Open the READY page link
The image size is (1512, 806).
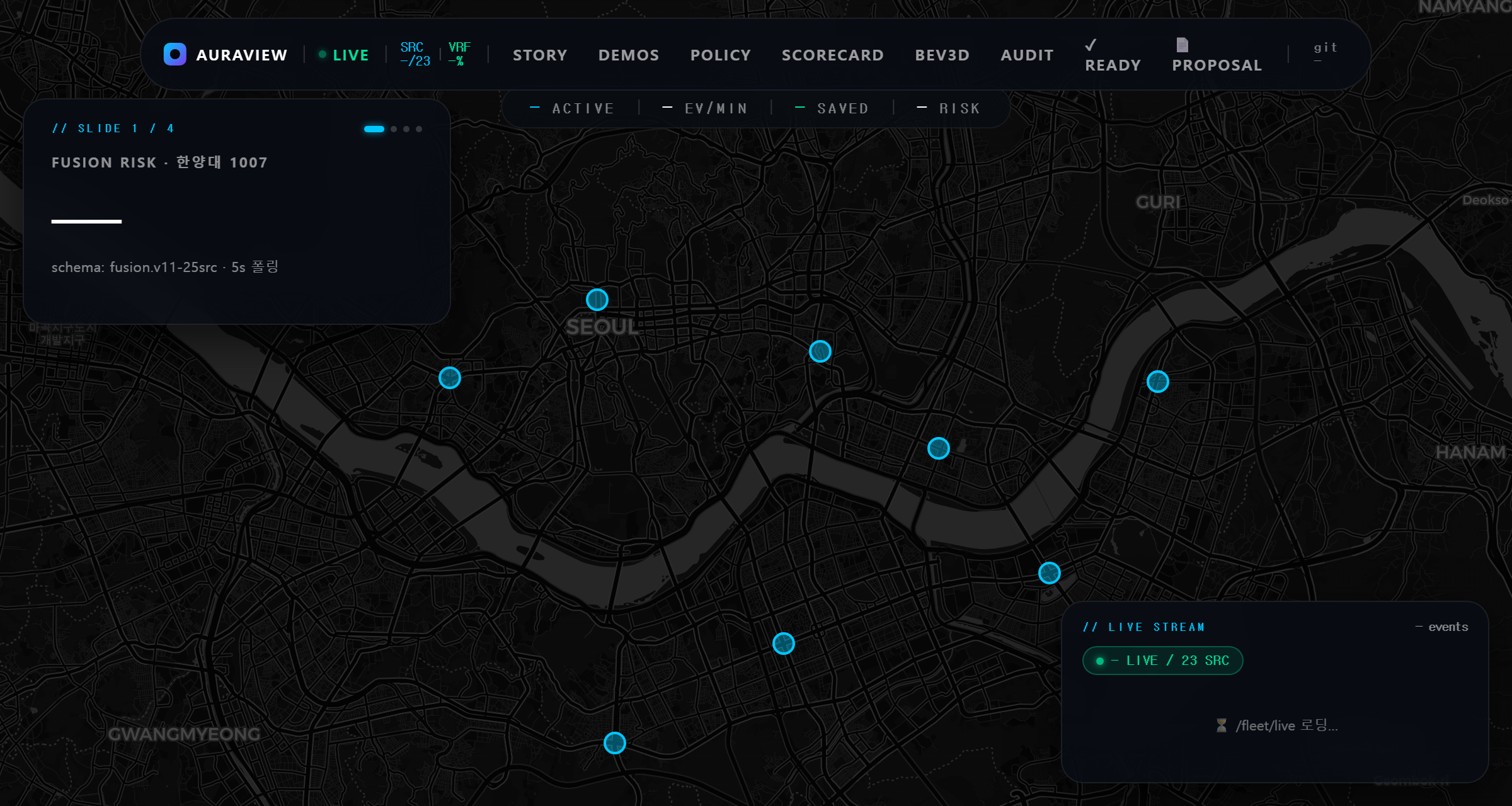click(x=1113, y=55)
